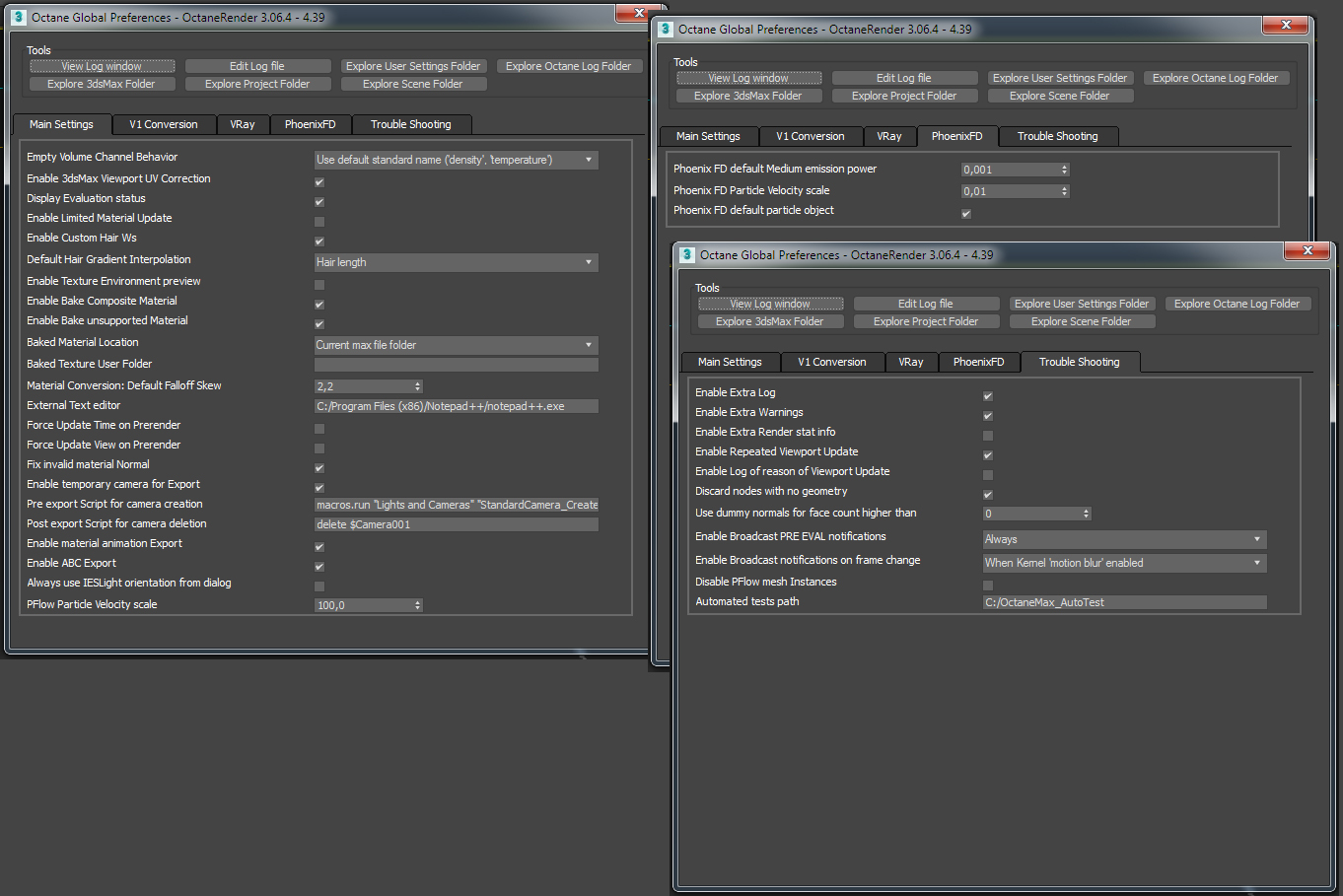Image resolution: width=1343 pixels, height=896 pixels.
Task: Uncheck Enable temporary camera for Export
Action: point(319,488)
